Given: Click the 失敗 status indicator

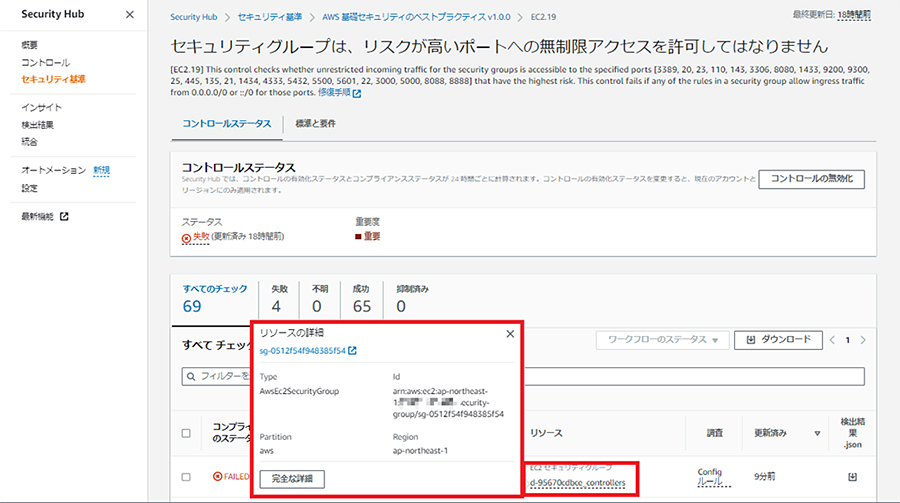Looking at the screenshot, I should pyautogui.click(x=196, y=237).
